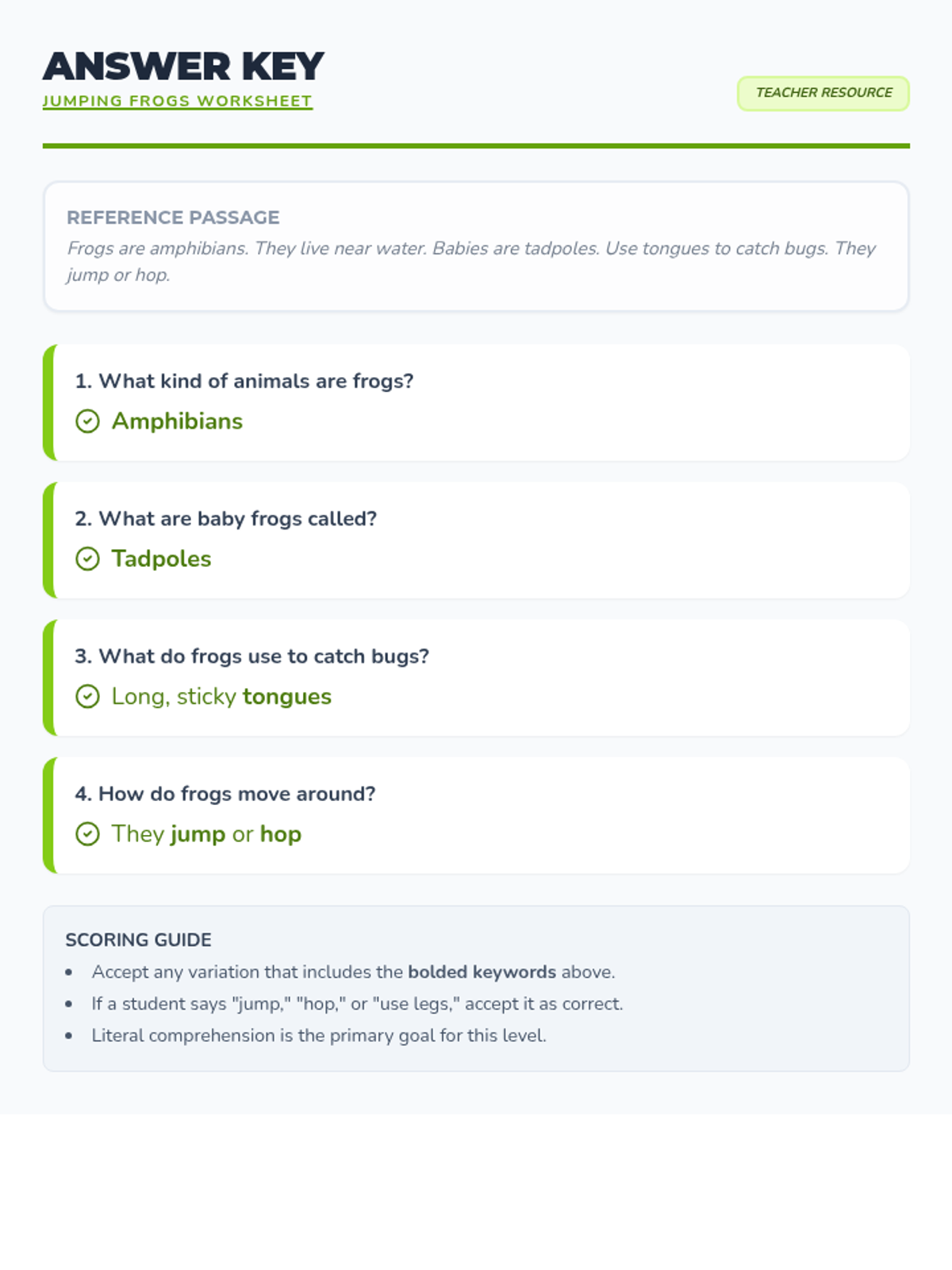
Task: Click the Teacher Resource badge
Action: click(x=823, y=93)
